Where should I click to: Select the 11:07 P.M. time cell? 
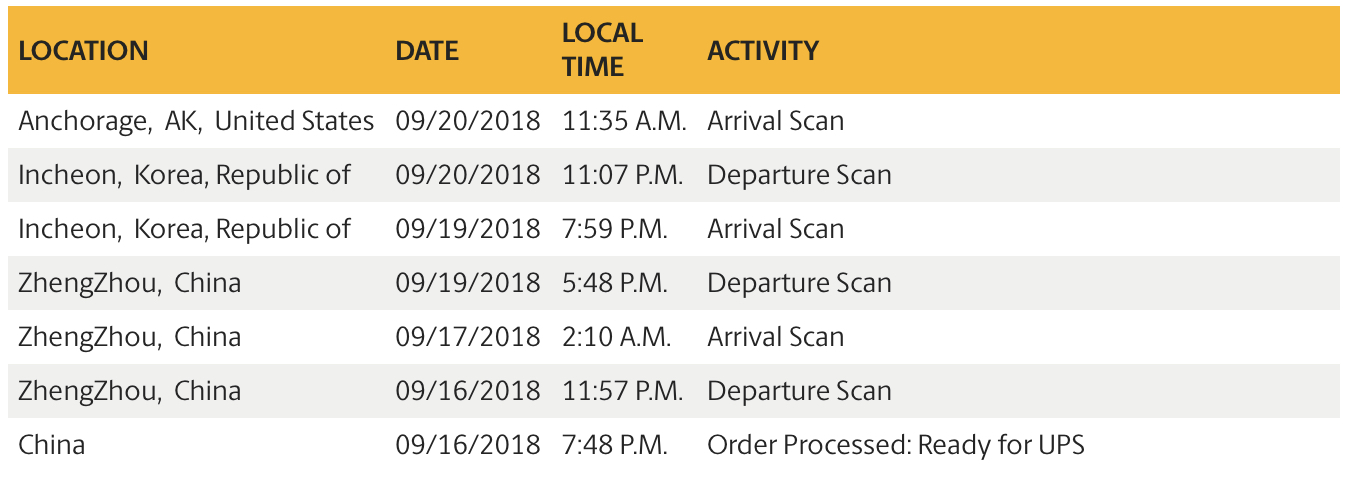[x=623, y=175]
